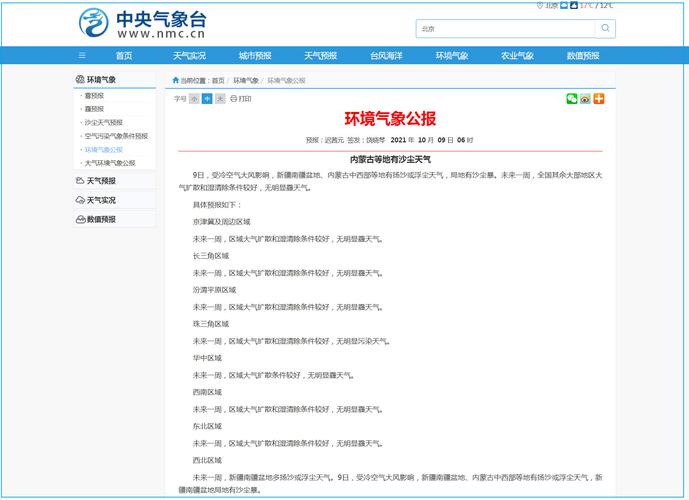Open the hamburger menu in navigation bar

coord(82,55)
